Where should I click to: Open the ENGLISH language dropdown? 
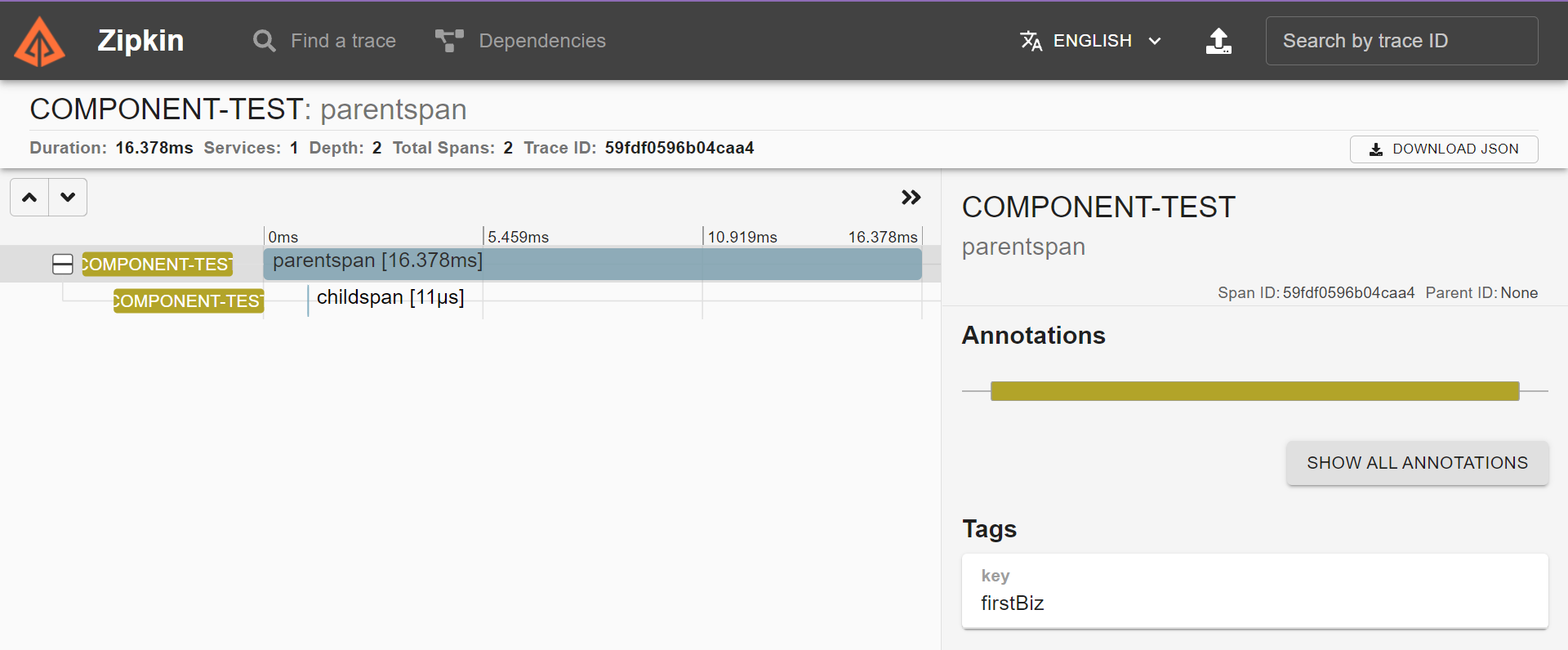click(x=1092, y=41)
